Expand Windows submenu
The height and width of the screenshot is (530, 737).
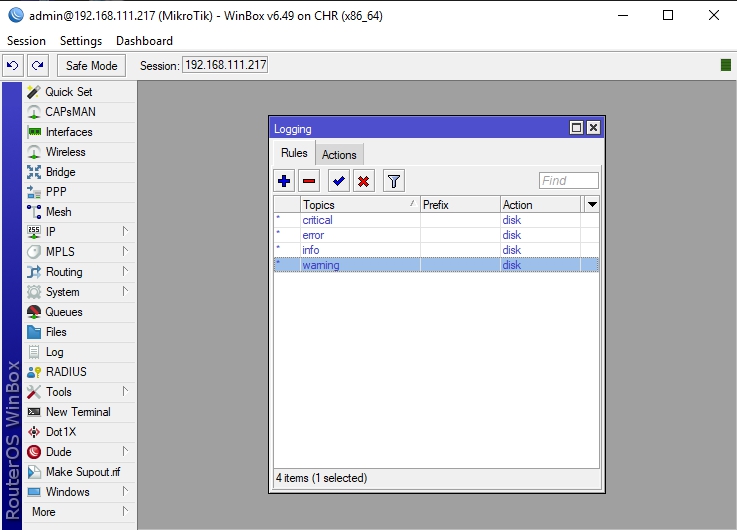point(80,491)
